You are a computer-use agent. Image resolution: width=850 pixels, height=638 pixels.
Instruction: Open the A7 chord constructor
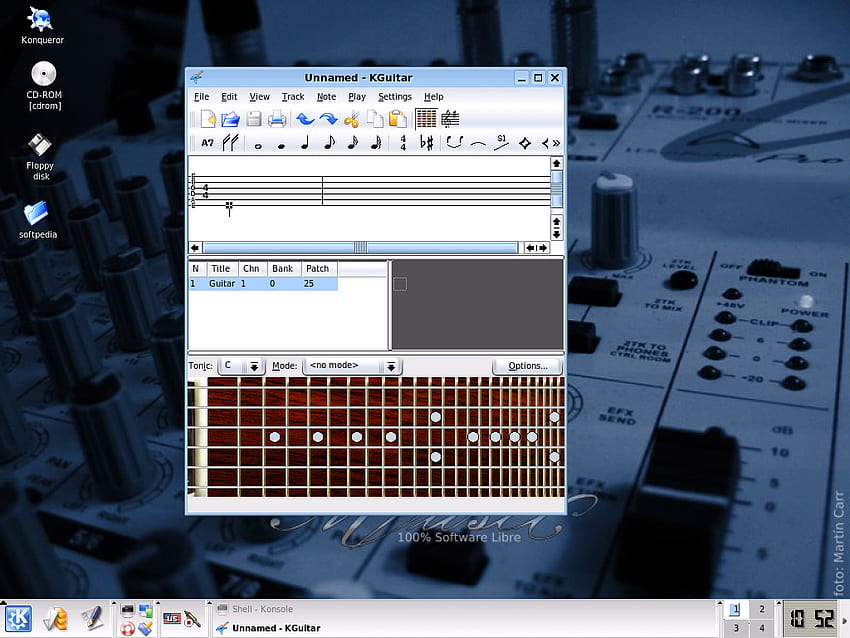[207, 143]
